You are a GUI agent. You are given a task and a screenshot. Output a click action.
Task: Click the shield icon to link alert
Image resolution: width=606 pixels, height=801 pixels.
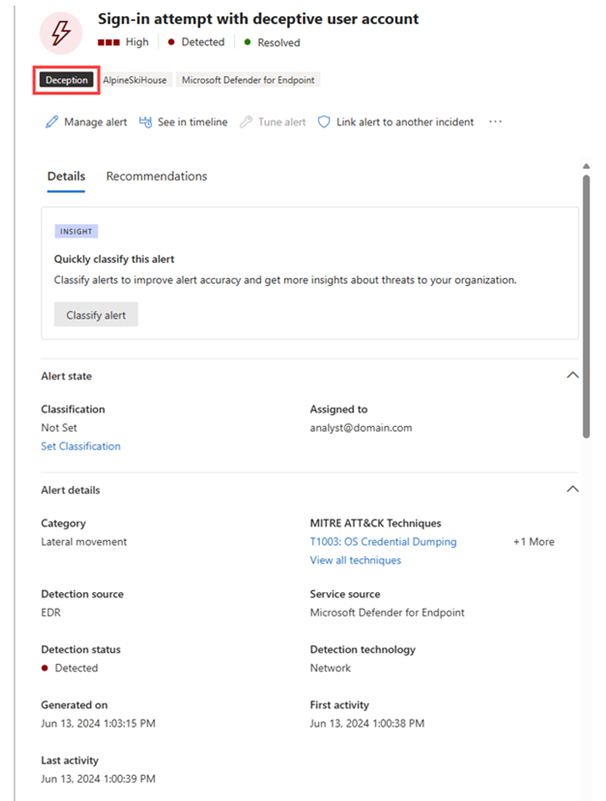pos(323,122)
